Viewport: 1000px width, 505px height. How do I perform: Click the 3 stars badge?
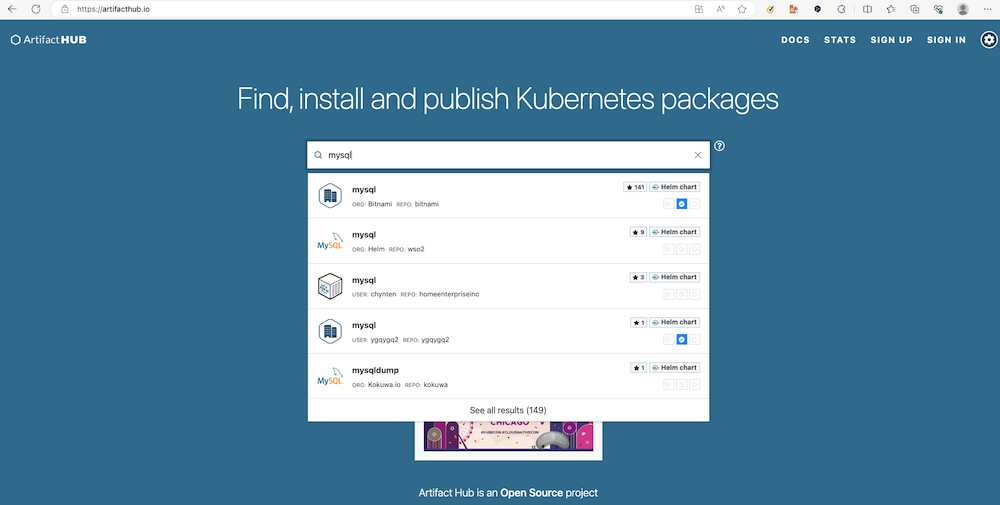coord(638,277)
